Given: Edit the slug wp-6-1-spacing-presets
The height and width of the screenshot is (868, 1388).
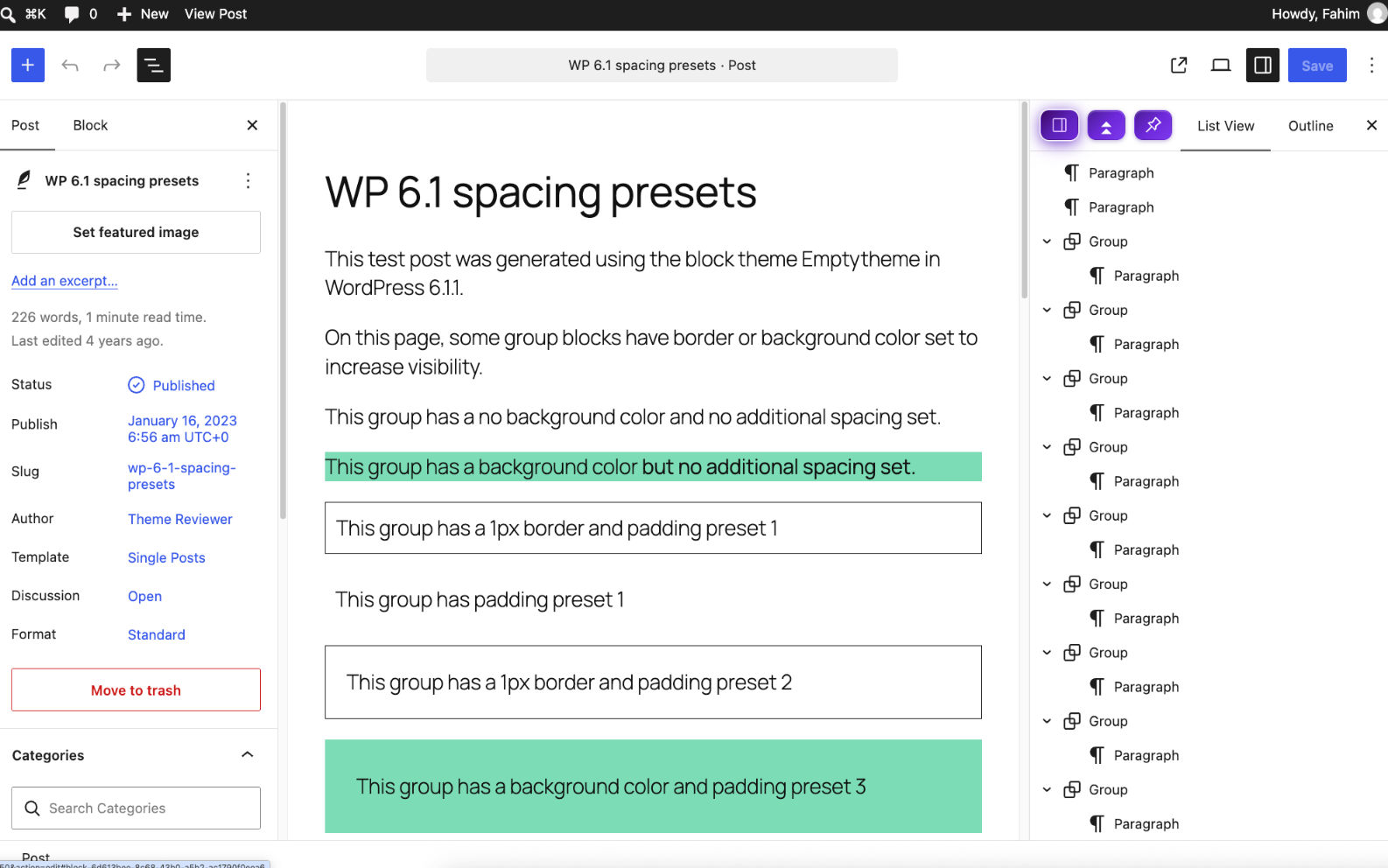Looking at the screenshot, I should click(x=182, y=476).
